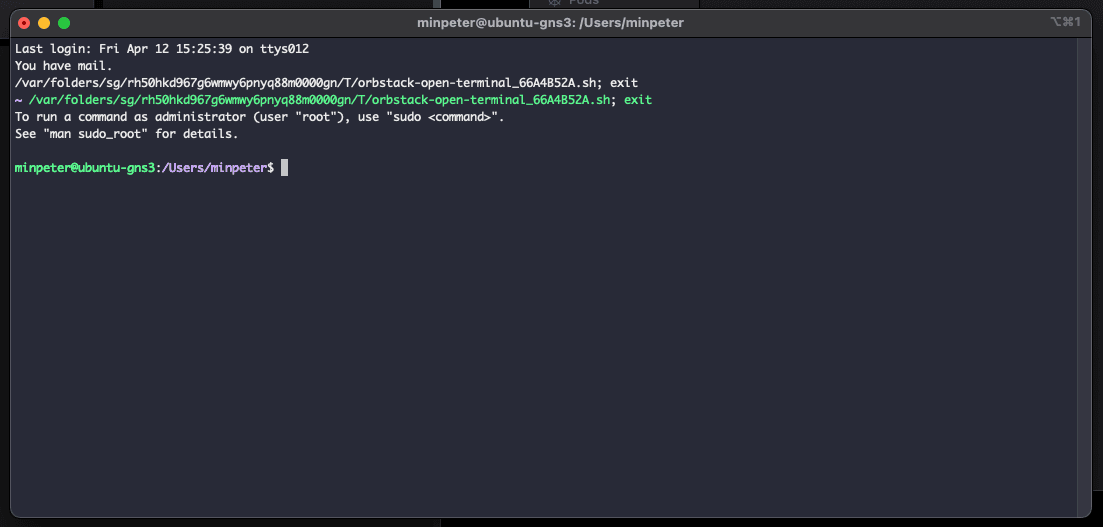1103x527 pixels.
Task: Click the window title minpeter@ubuntu-gns3
Action: click(x=550, y=23)
